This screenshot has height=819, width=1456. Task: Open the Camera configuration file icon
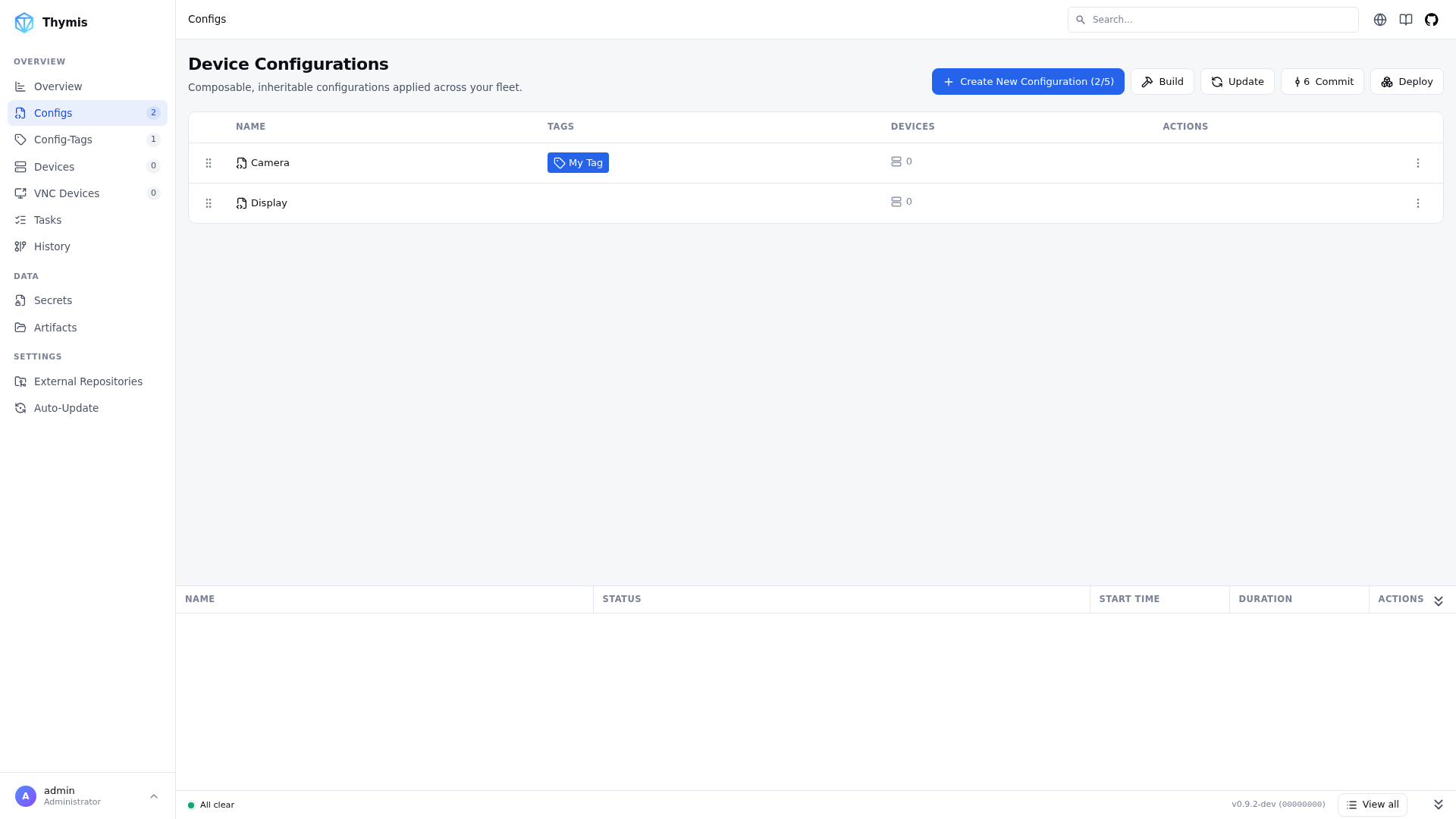[241, 163]
